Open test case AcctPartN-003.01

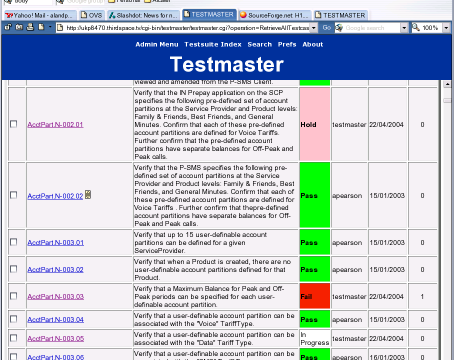[56, 243]
